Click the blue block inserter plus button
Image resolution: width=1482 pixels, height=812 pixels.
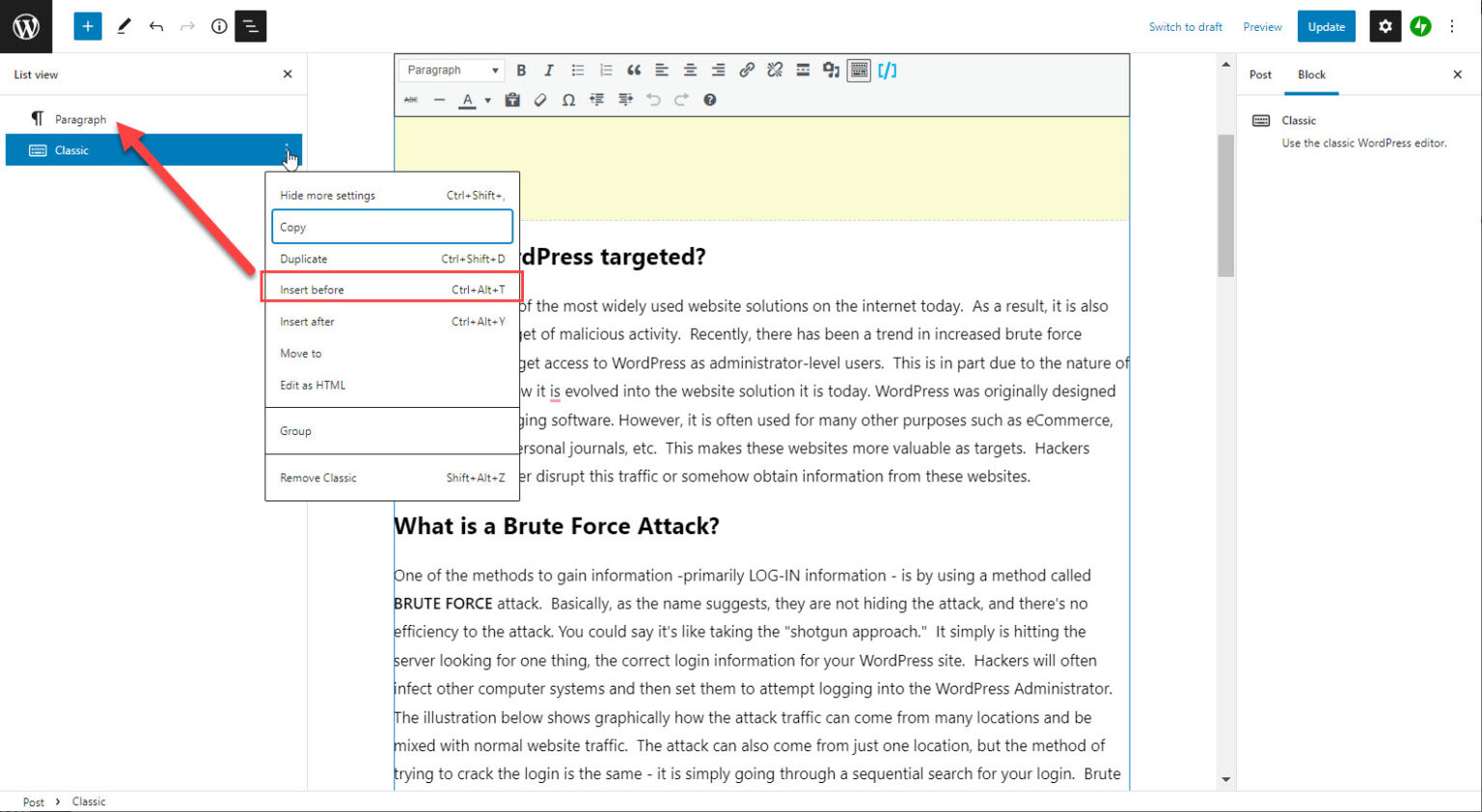[88, 26]
